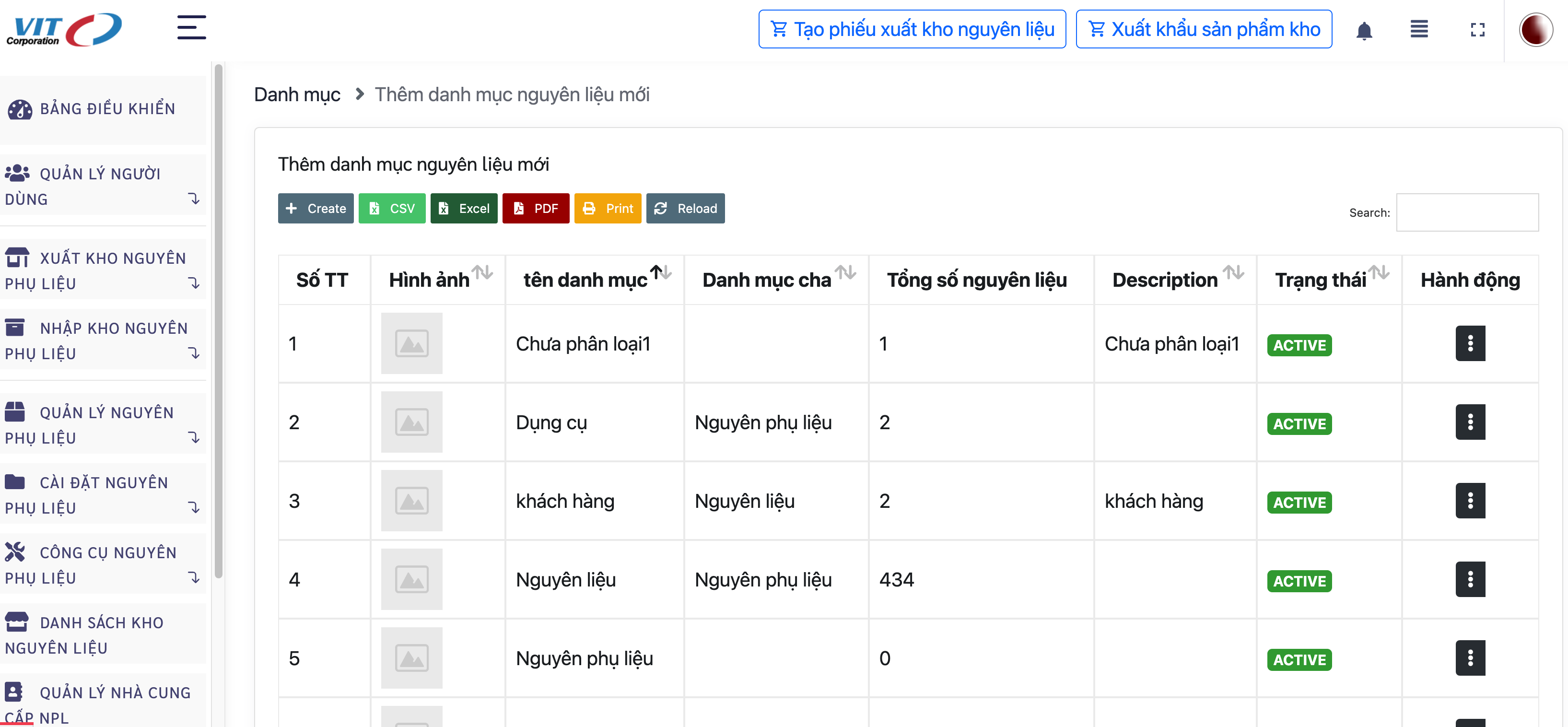The width and height of the screenshot is (1568, 727).
Task: Toggle fullscreen mode icon
Action: tap(1477, 30)
